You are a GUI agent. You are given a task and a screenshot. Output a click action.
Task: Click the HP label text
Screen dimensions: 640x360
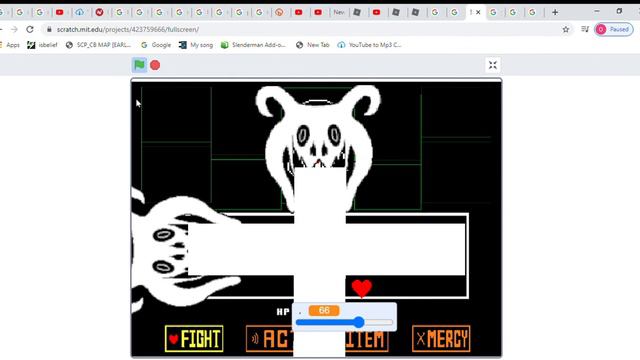point(283,312)
